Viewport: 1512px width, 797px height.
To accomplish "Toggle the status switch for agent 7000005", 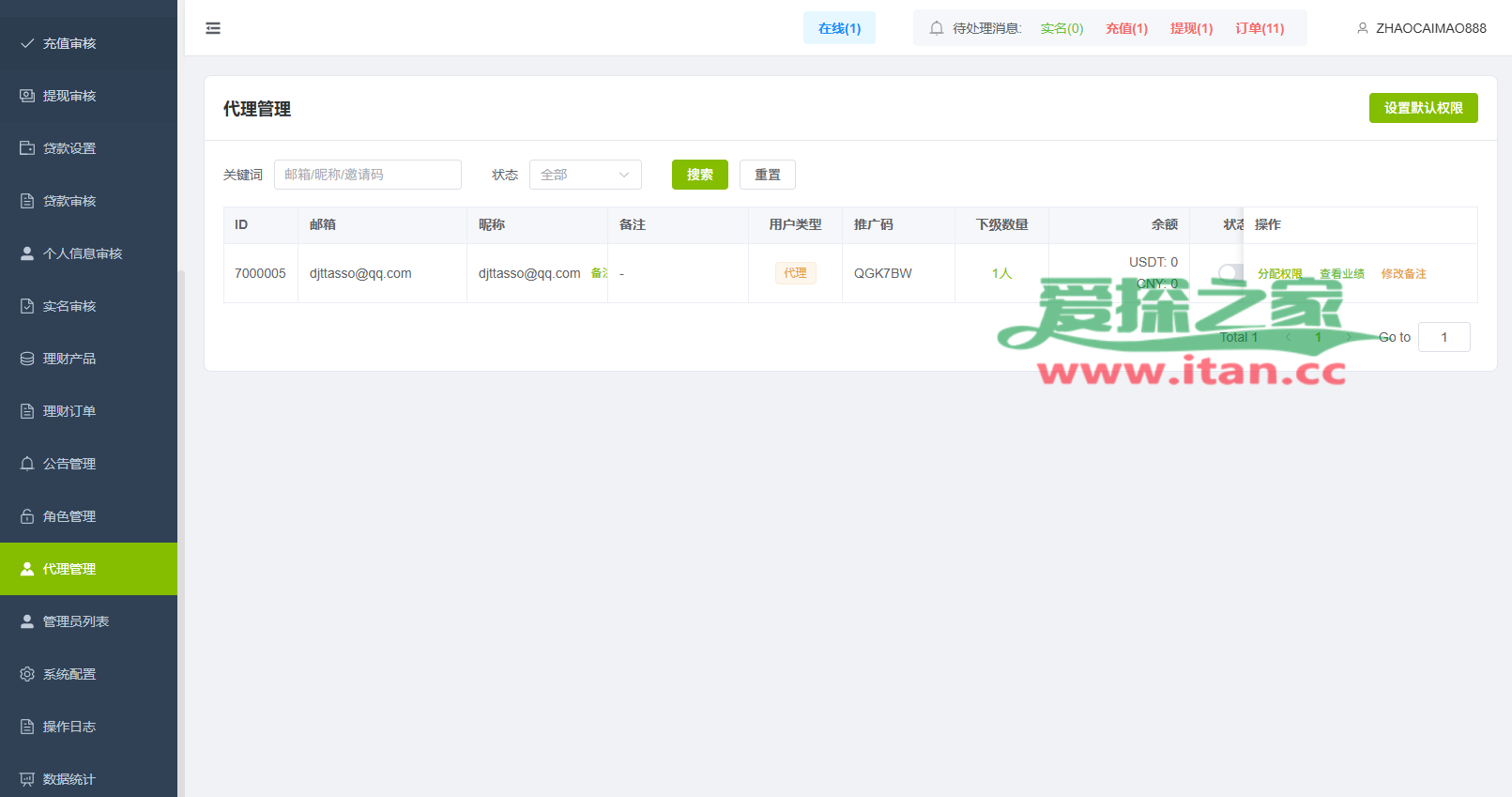I will pyautogui.click(x=1229, y=272).
